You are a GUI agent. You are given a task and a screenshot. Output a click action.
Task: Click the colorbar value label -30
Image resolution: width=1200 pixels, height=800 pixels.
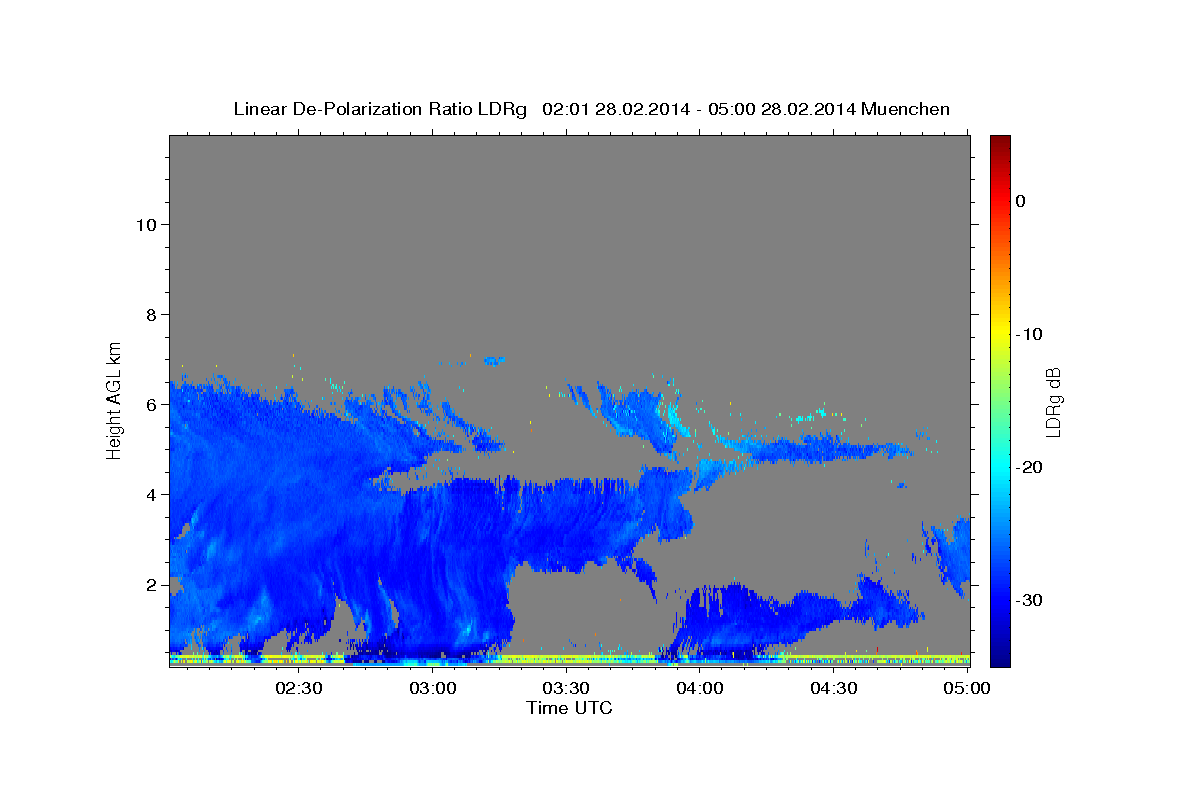(x=1030, y=600)
